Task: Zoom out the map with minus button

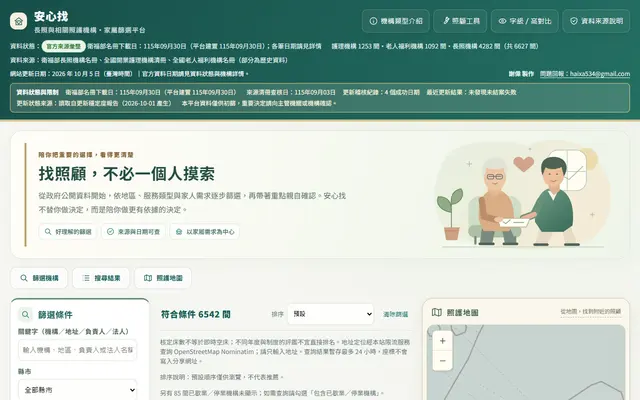Action: (x=442, y=361)
